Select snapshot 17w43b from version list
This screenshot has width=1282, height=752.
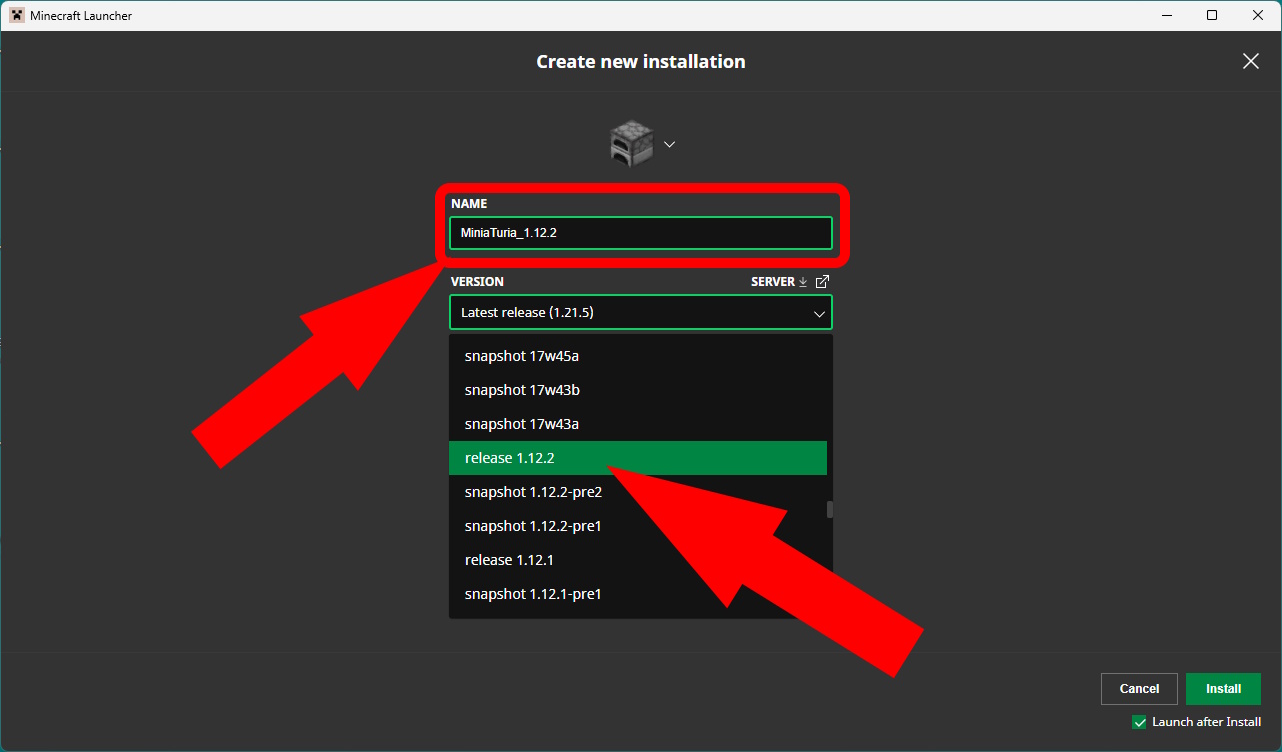point(638,390)
